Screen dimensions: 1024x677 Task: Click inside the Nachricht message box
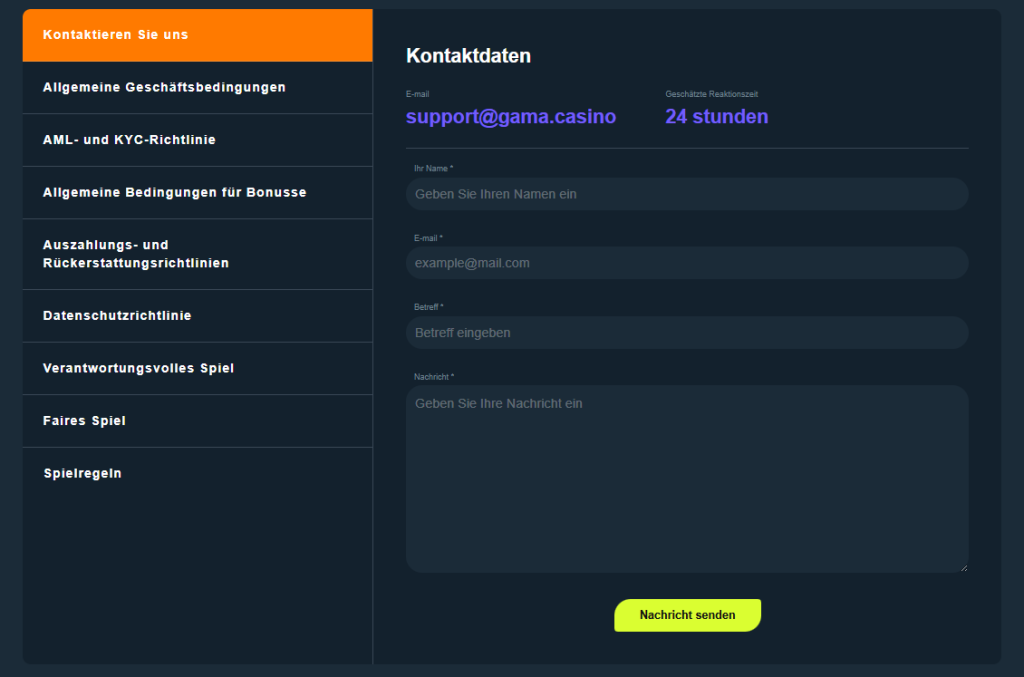[x=687, y=470]
